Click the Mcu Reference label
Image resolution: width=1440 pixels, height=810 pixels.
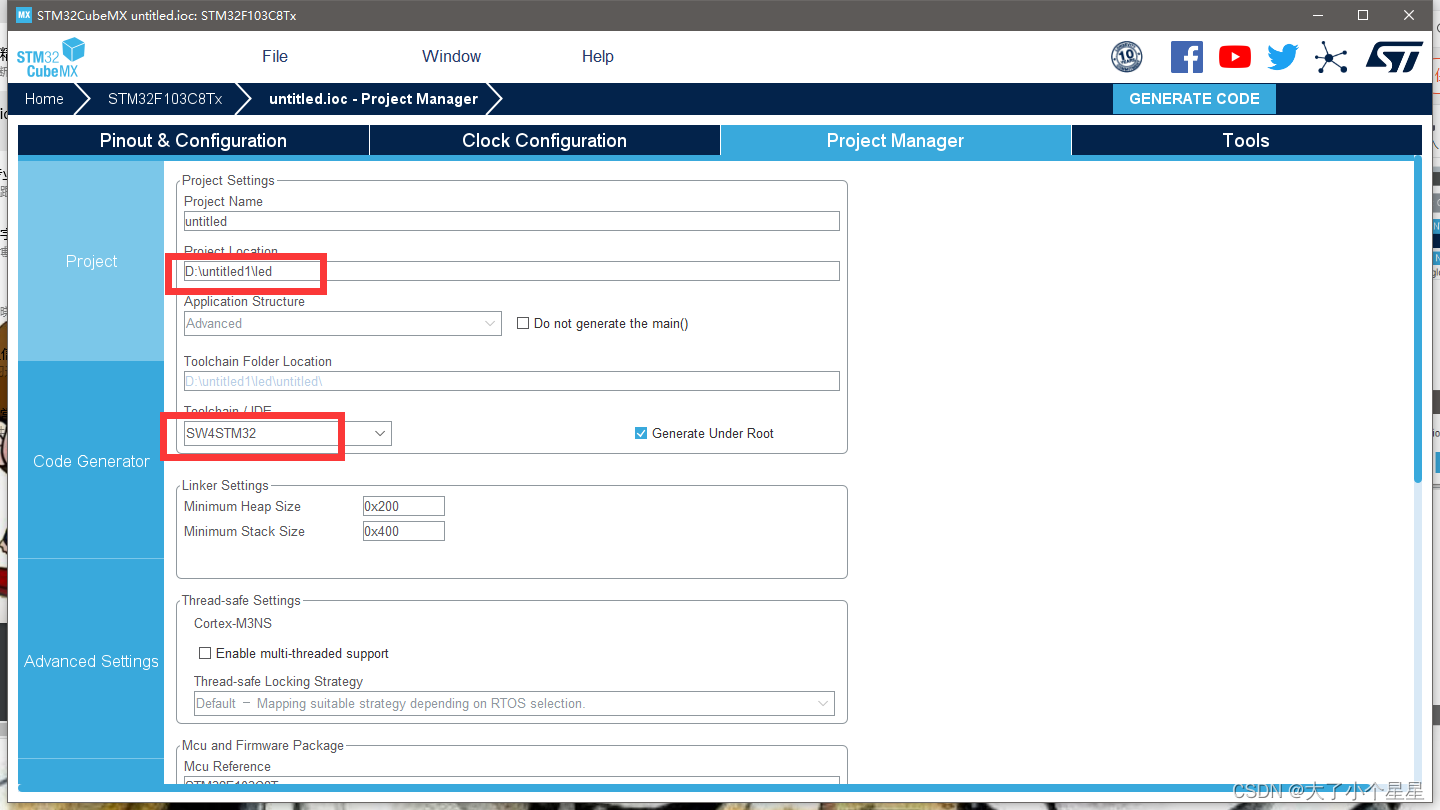pyautogui.click(x=227, y=766)
